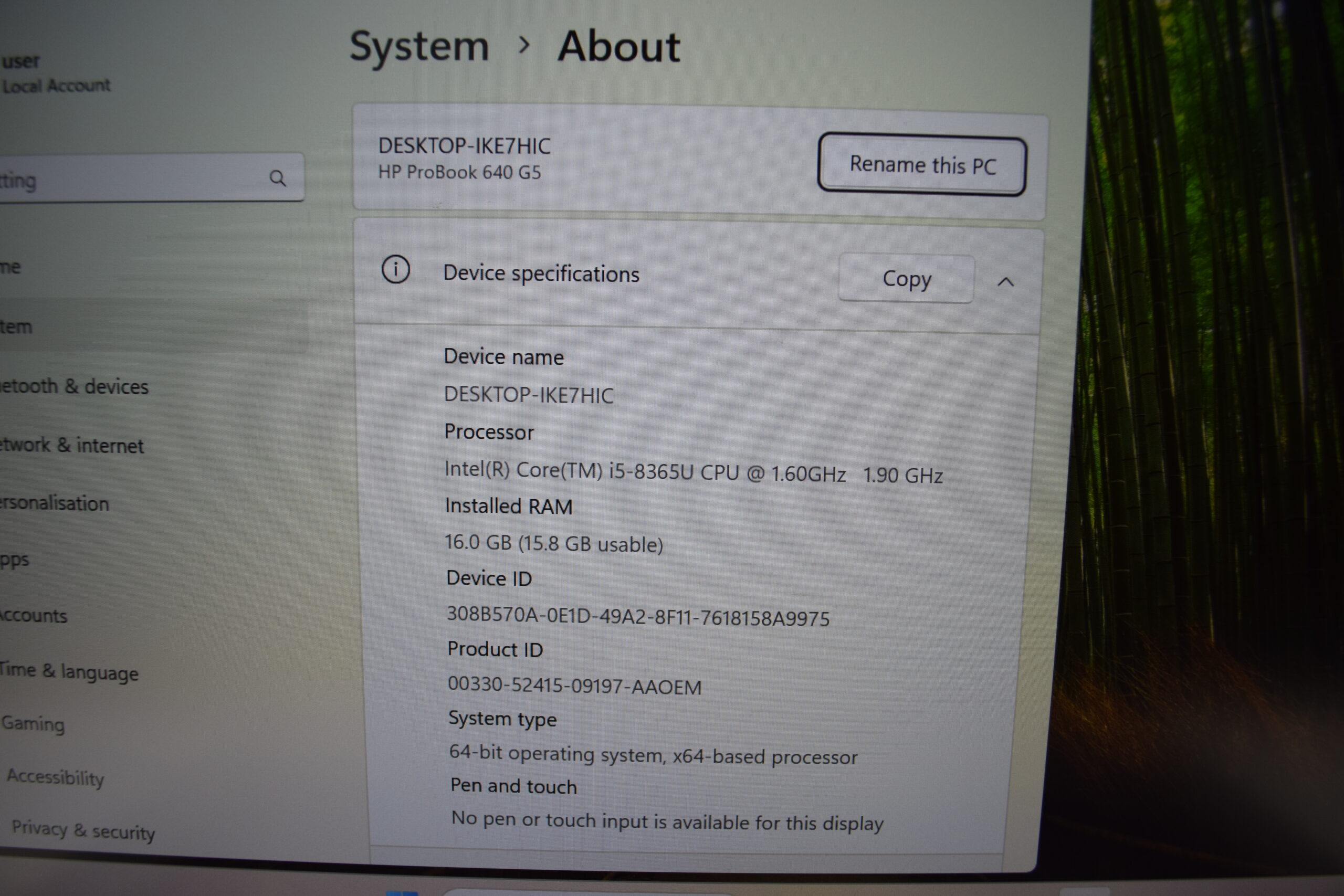Click the About breadcrumb title
Viewport: 1344px width, 896px height.
coord(619,46)
